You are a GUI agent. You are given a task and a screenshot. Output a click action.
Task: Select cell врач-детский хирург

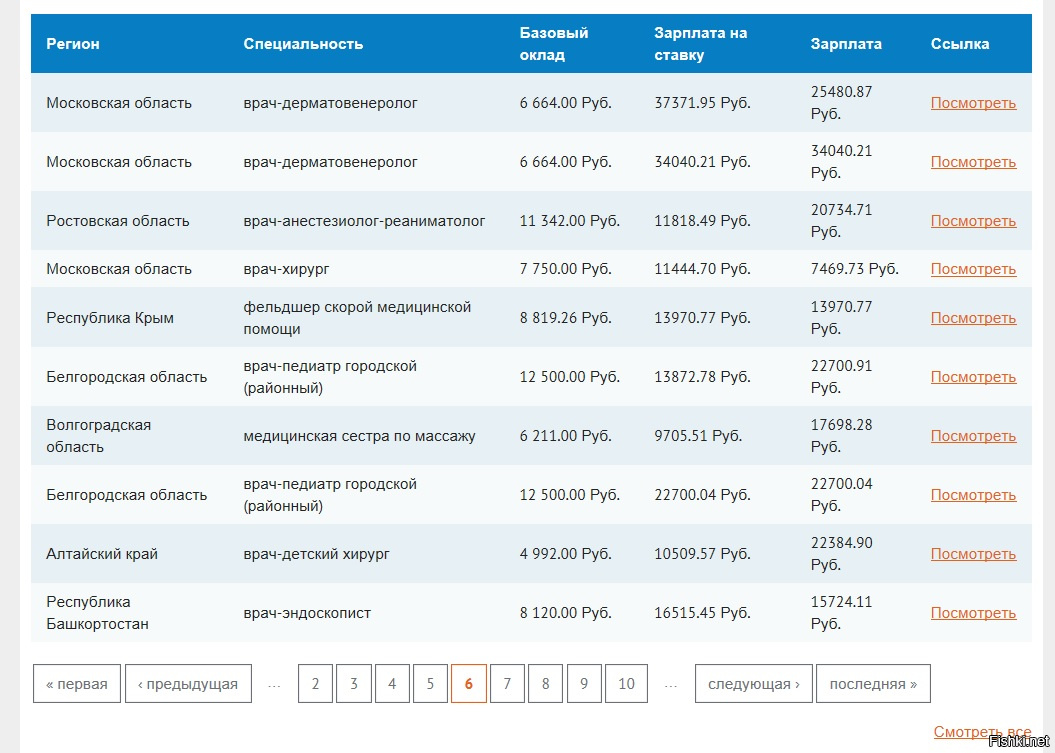click(316, 554)
